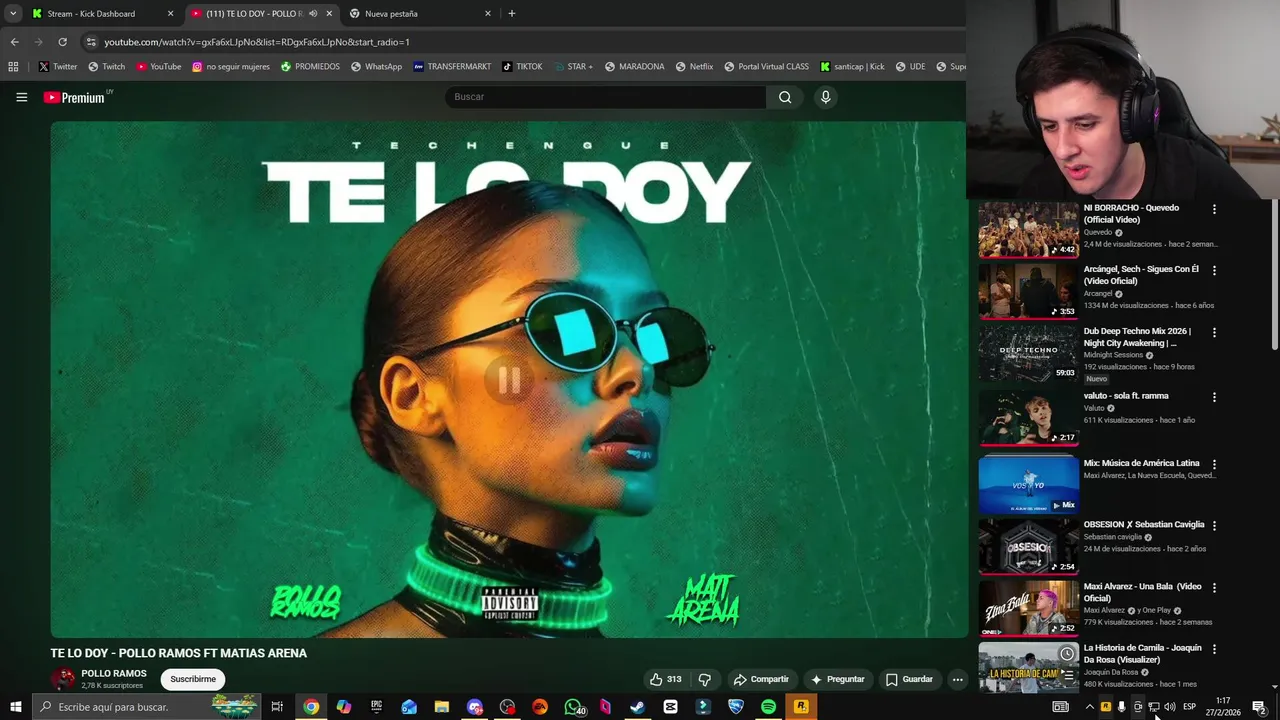Open File Explorer from the taskbar
Viewport: 1280px width, 720px height.
click(x=442, y=707)
